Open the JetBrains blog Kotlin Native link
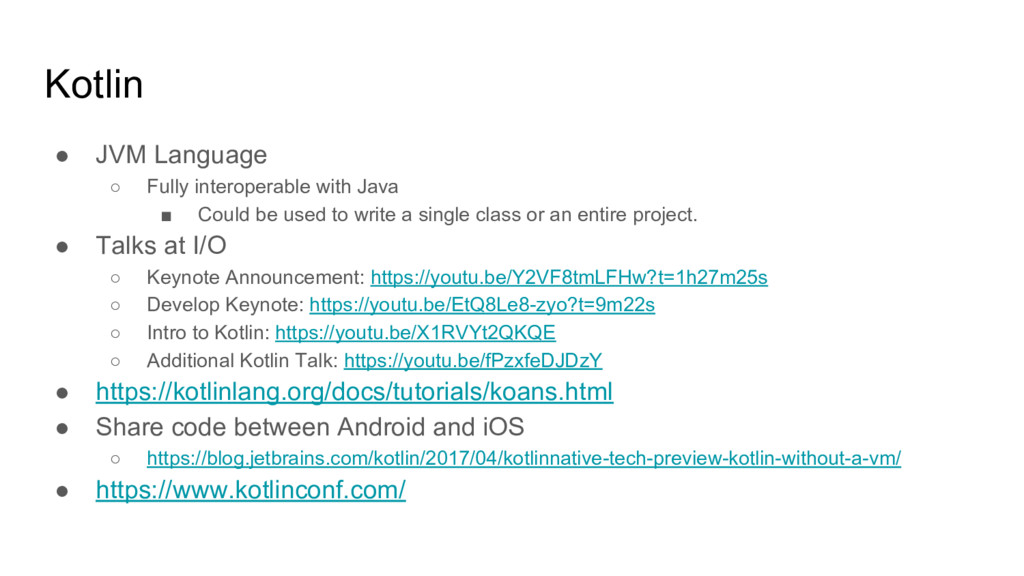The width and height of the screenshot is (1024, 576). 524,458
